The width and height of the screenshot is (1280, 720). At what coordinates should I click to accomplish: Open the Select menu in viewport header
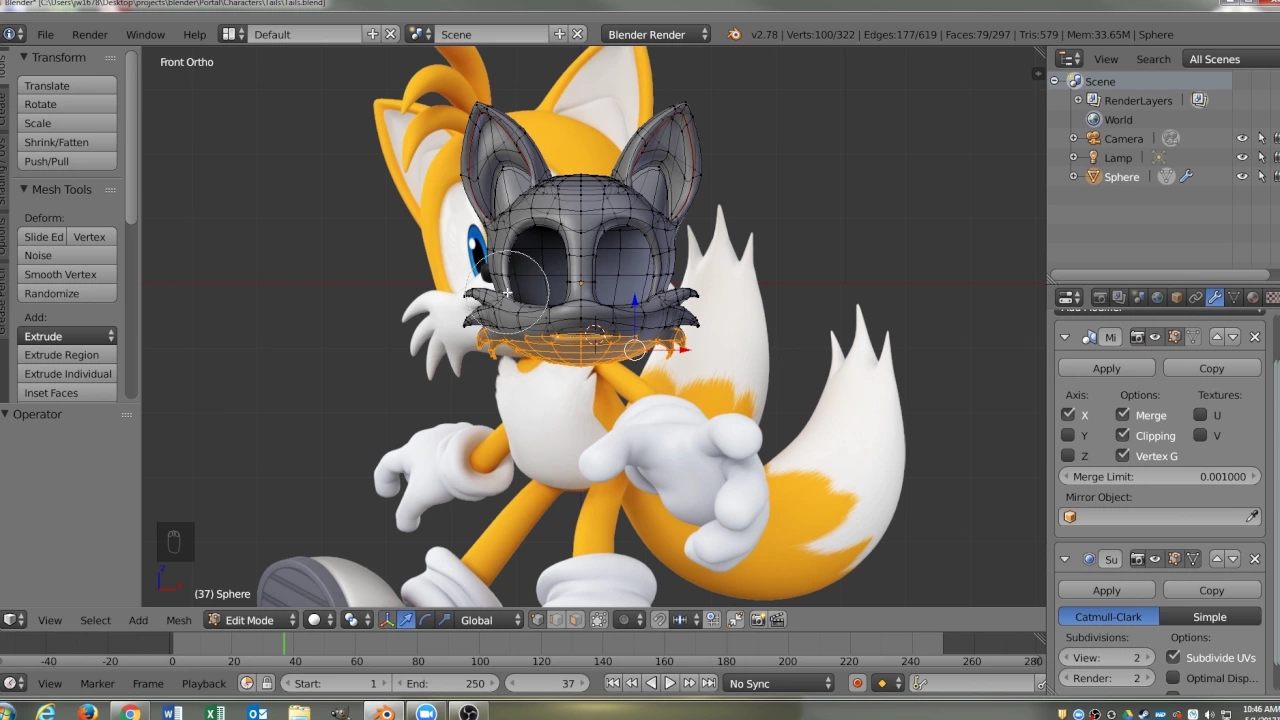(x=95, y=620)
